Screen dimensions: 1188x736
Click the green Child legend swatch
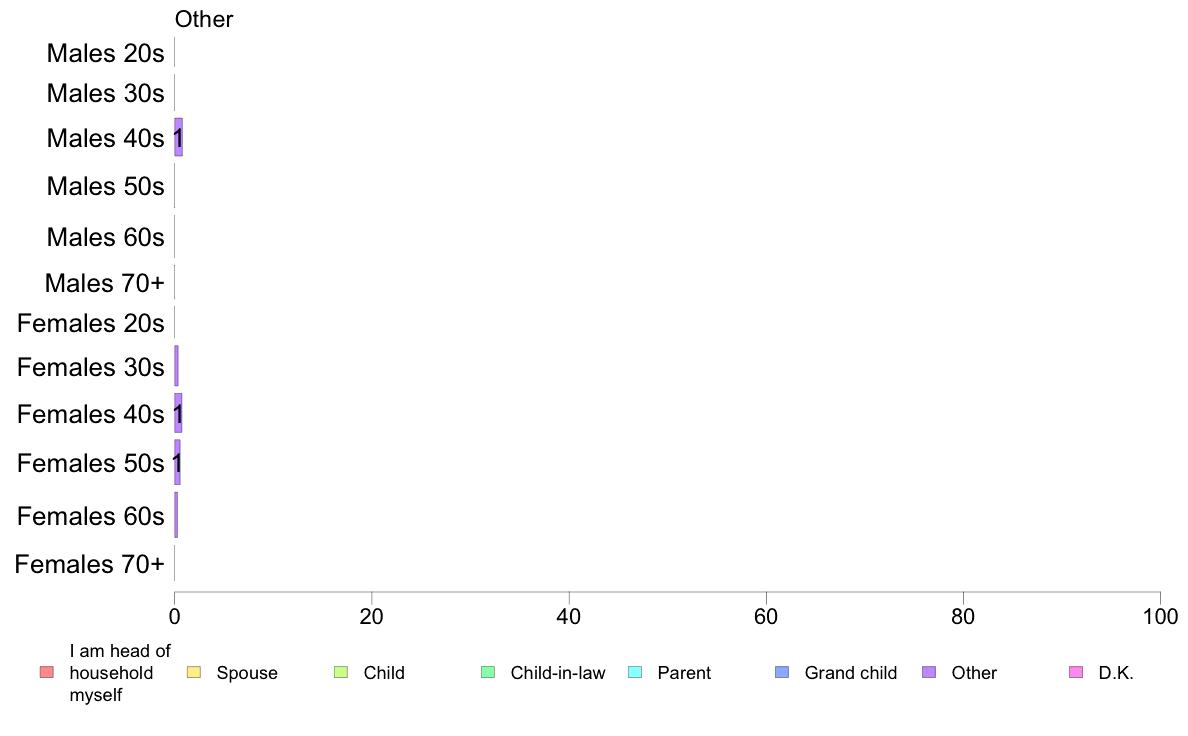341,672
